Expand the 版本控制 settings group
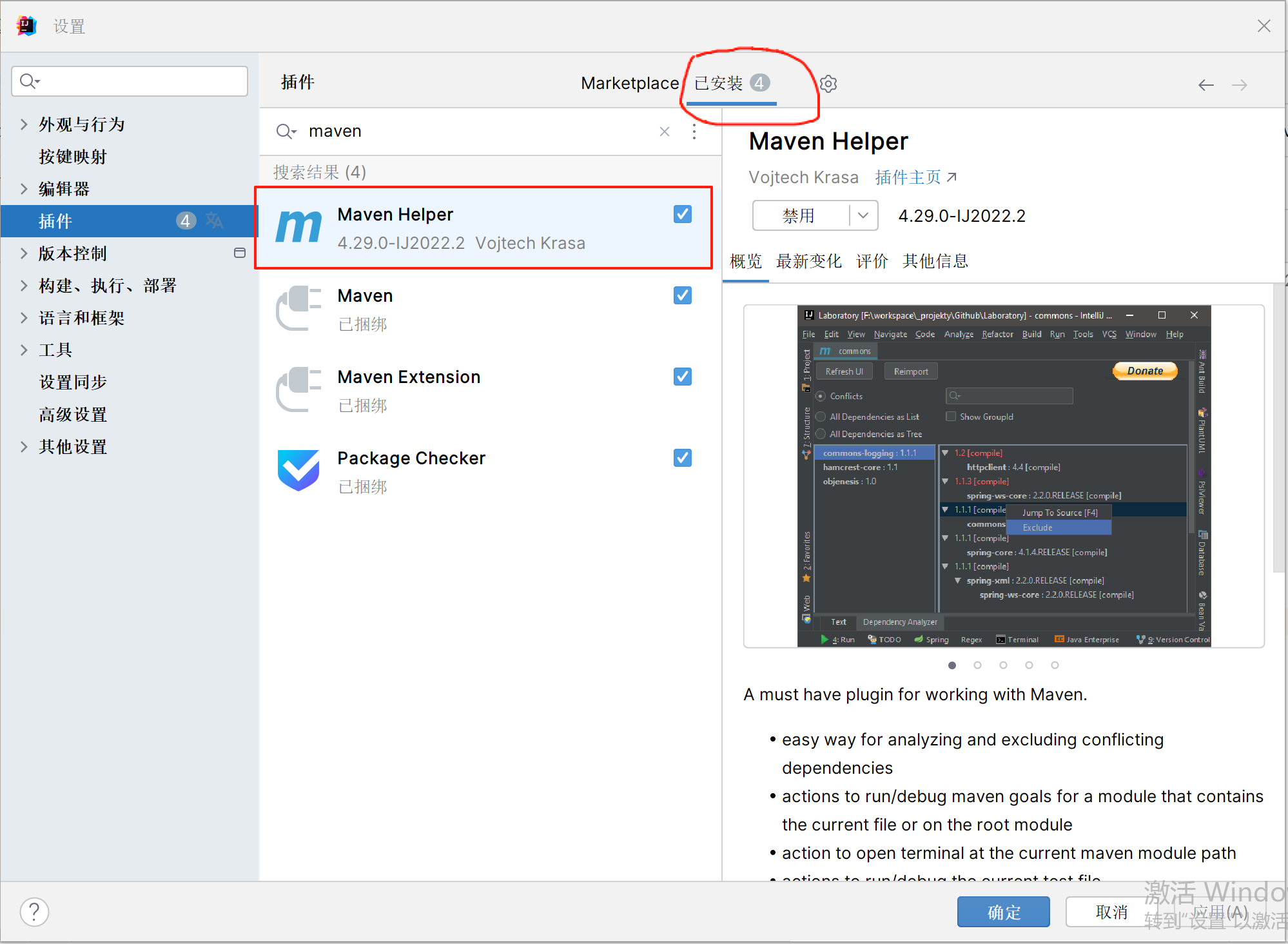Viewport: 1288px width, 944px height. pyautogui.click(x=24, y=253)
